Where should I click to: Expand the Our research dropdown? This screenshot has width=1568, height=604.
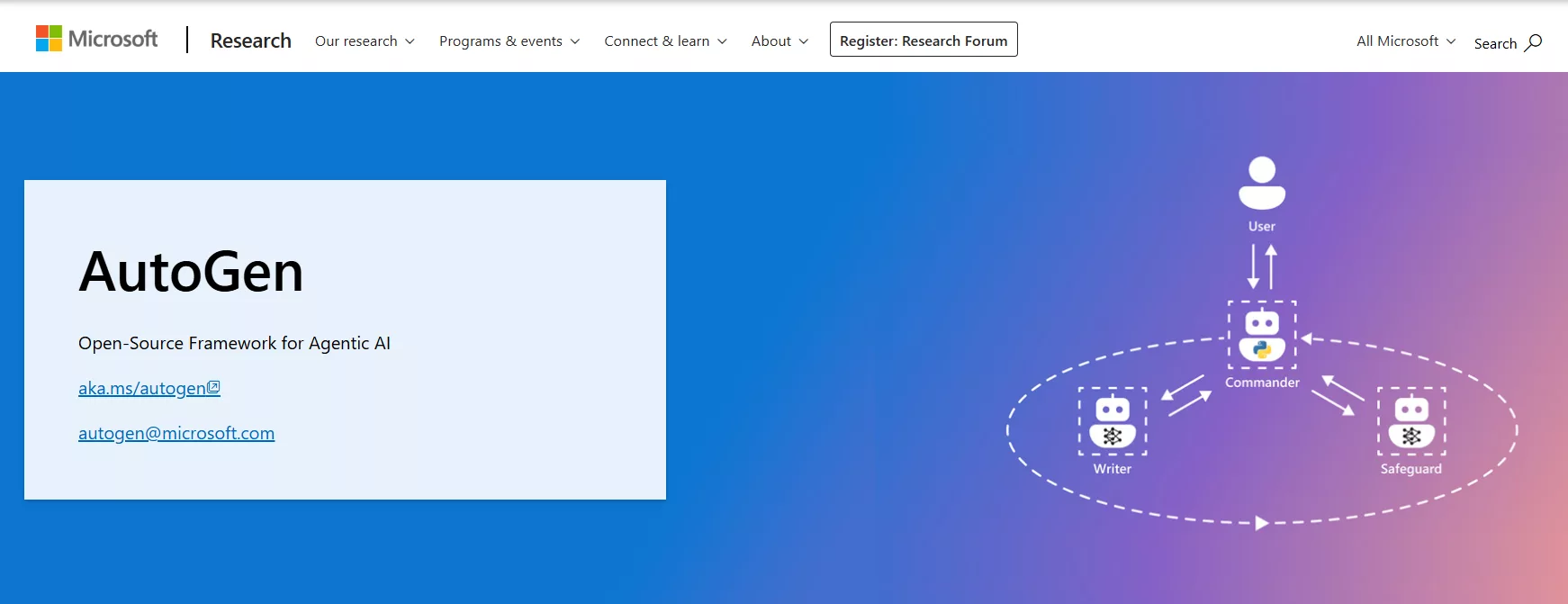click(x=365, y=41)
